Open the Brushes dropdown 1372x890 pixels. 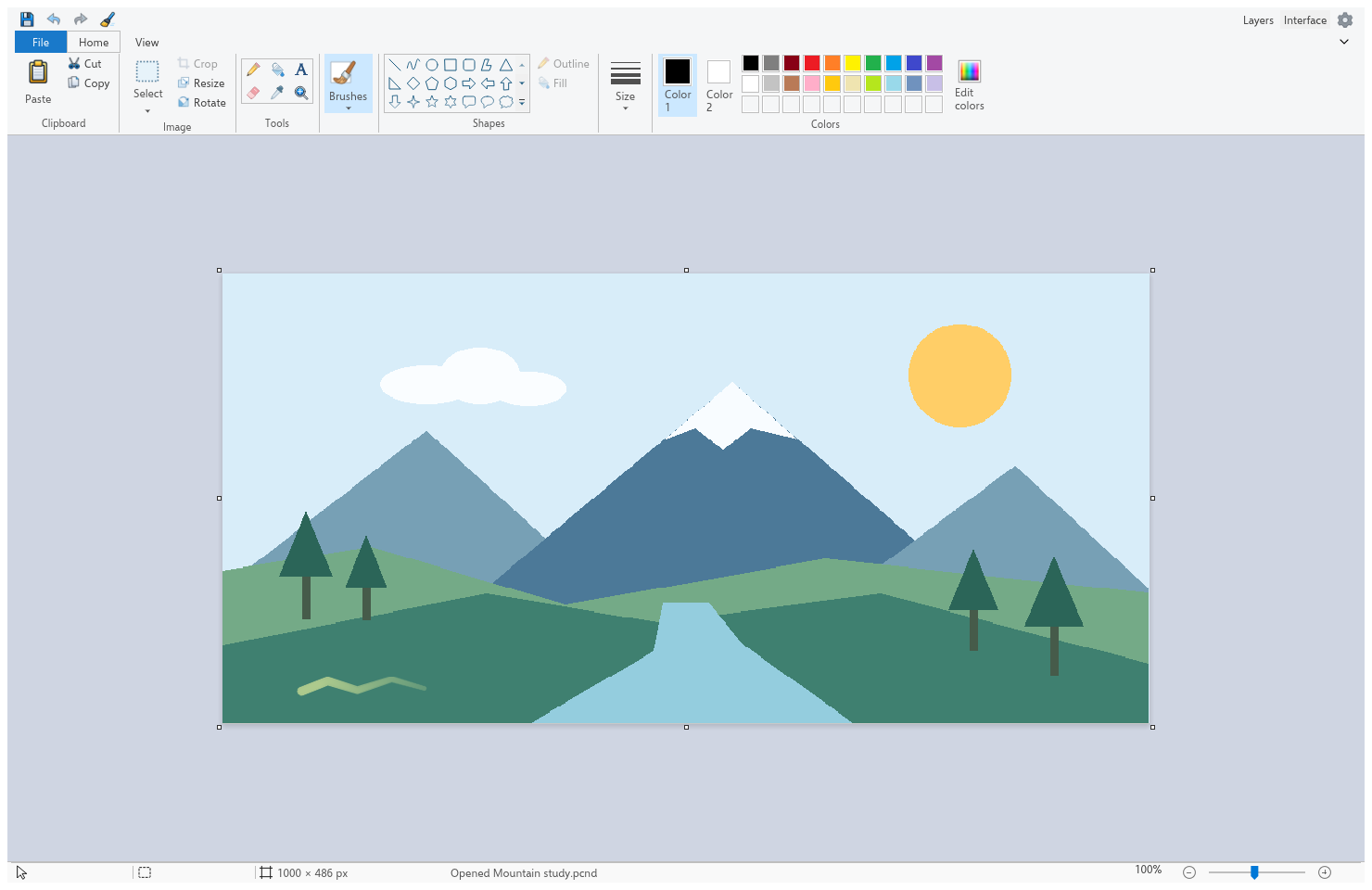(x=349, y=84)
